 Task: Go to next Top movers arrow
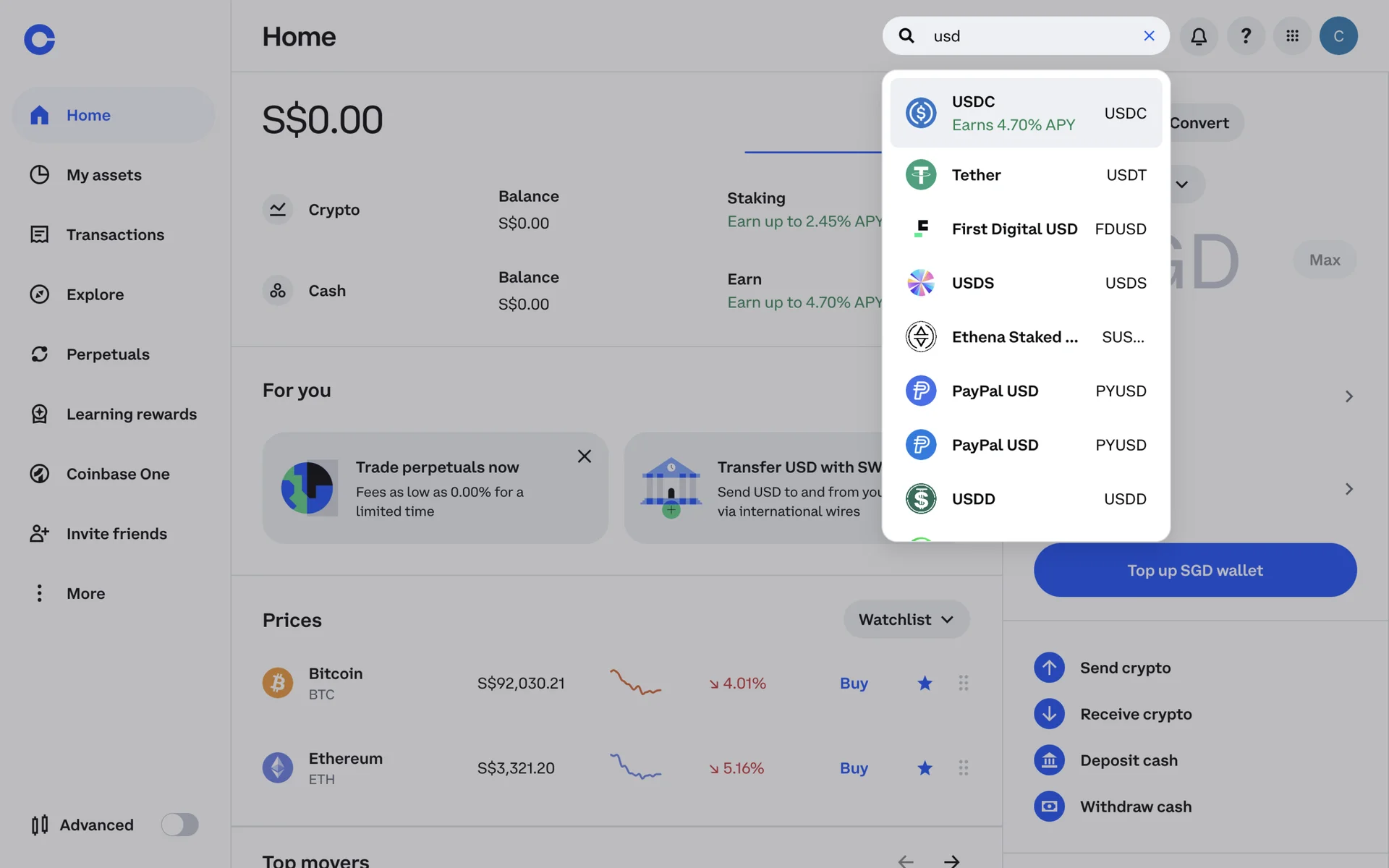click(x=951, y=861)
